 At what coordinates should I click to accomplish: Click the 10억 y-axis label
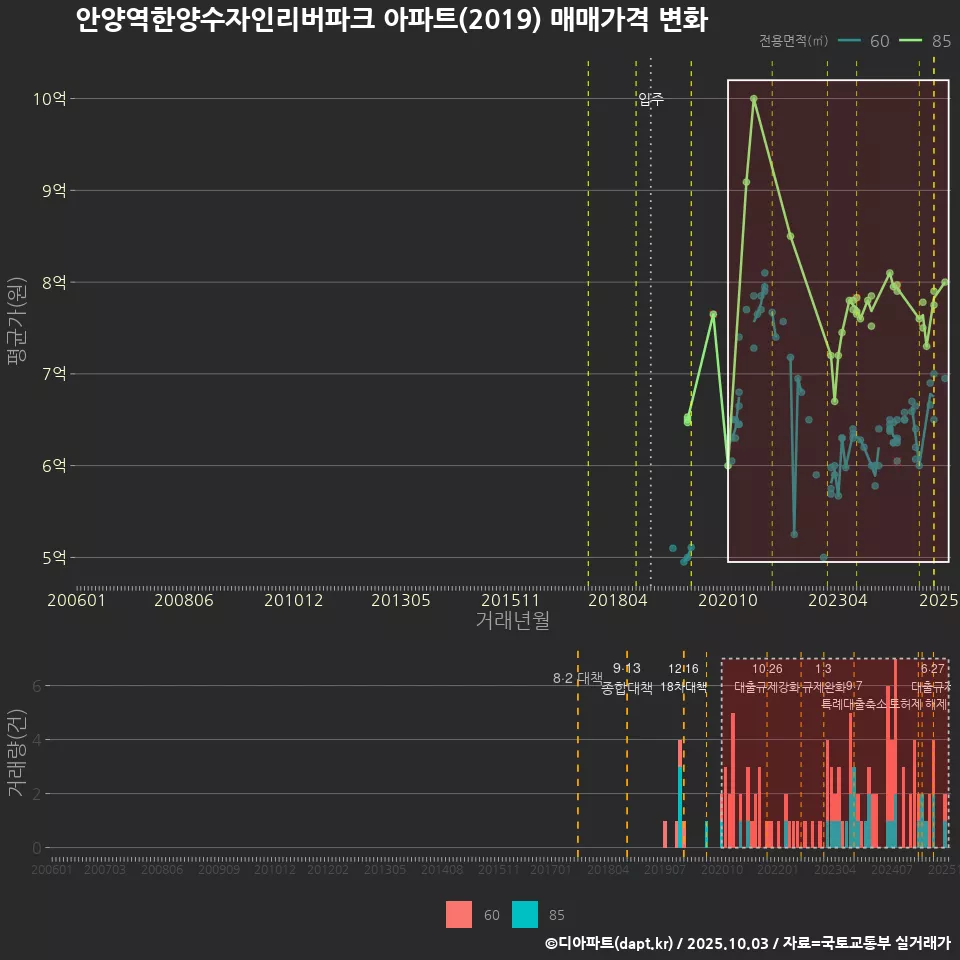[x=49, y=99]
